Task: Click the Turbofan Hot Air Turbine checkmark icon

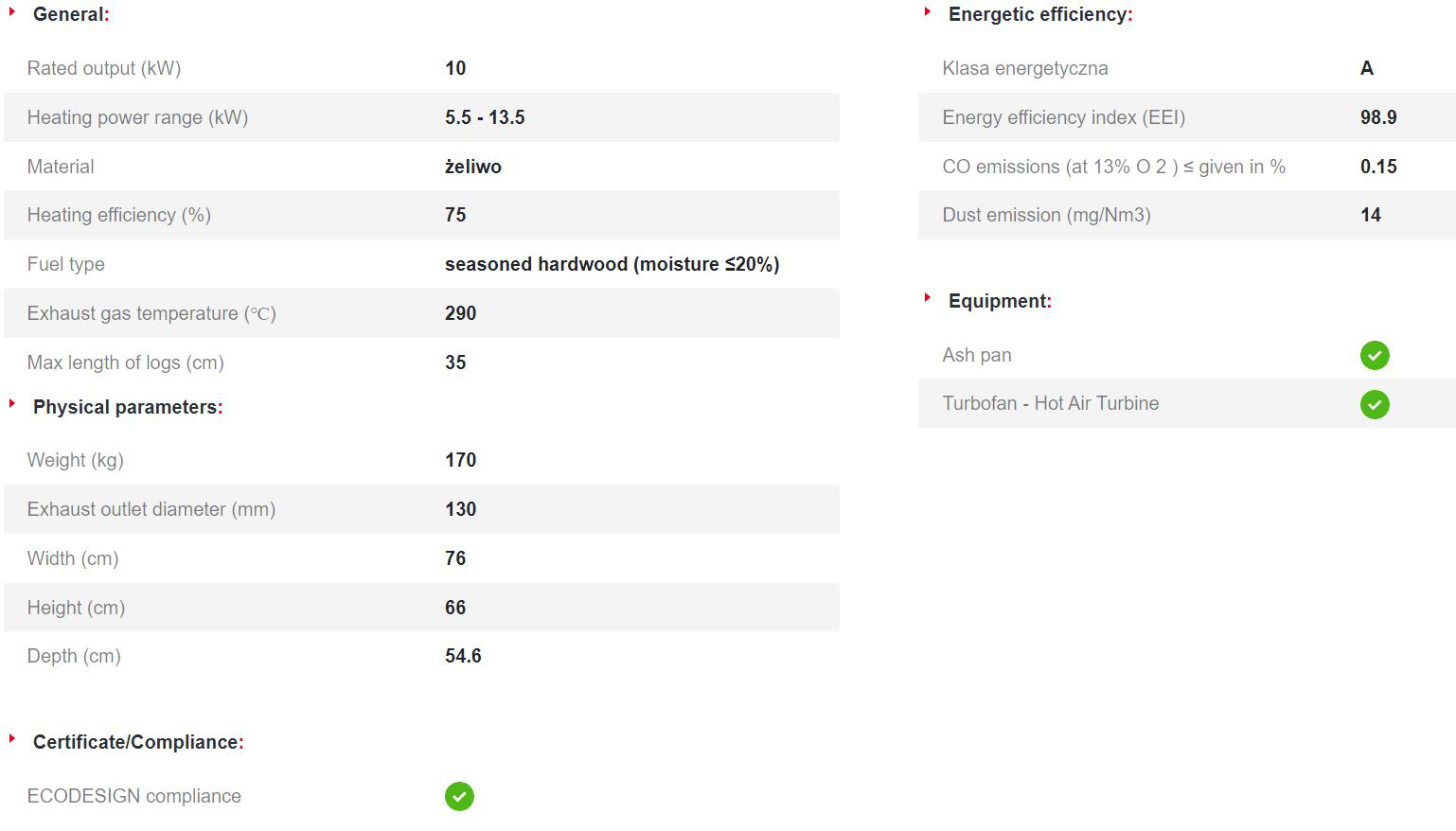Action: 1375,405
